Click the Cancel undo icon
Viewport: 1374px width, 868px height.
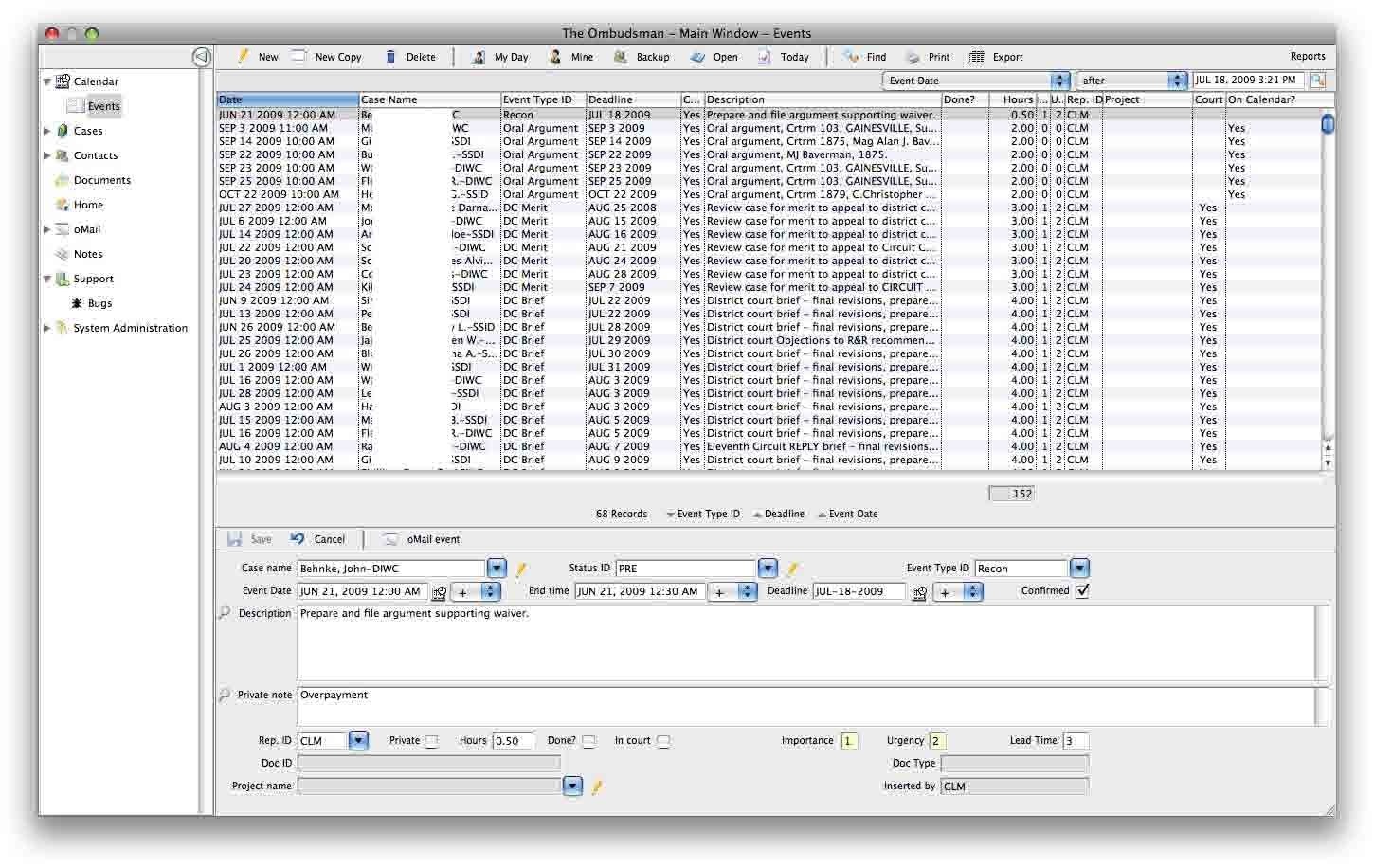tap(298, 539)
